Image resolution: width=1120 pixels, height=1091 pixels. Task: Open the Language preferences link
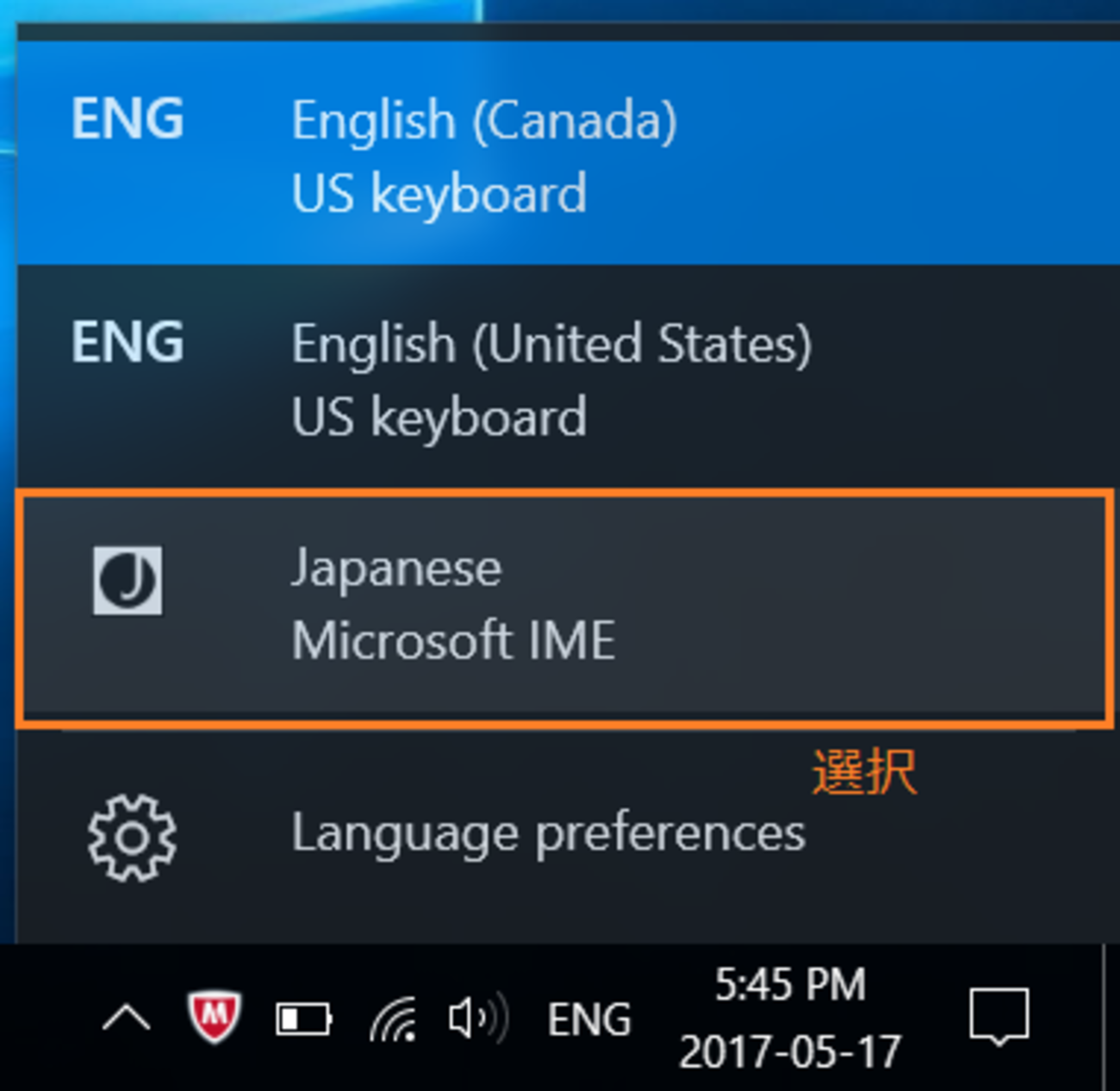click(x=548, y=834)
